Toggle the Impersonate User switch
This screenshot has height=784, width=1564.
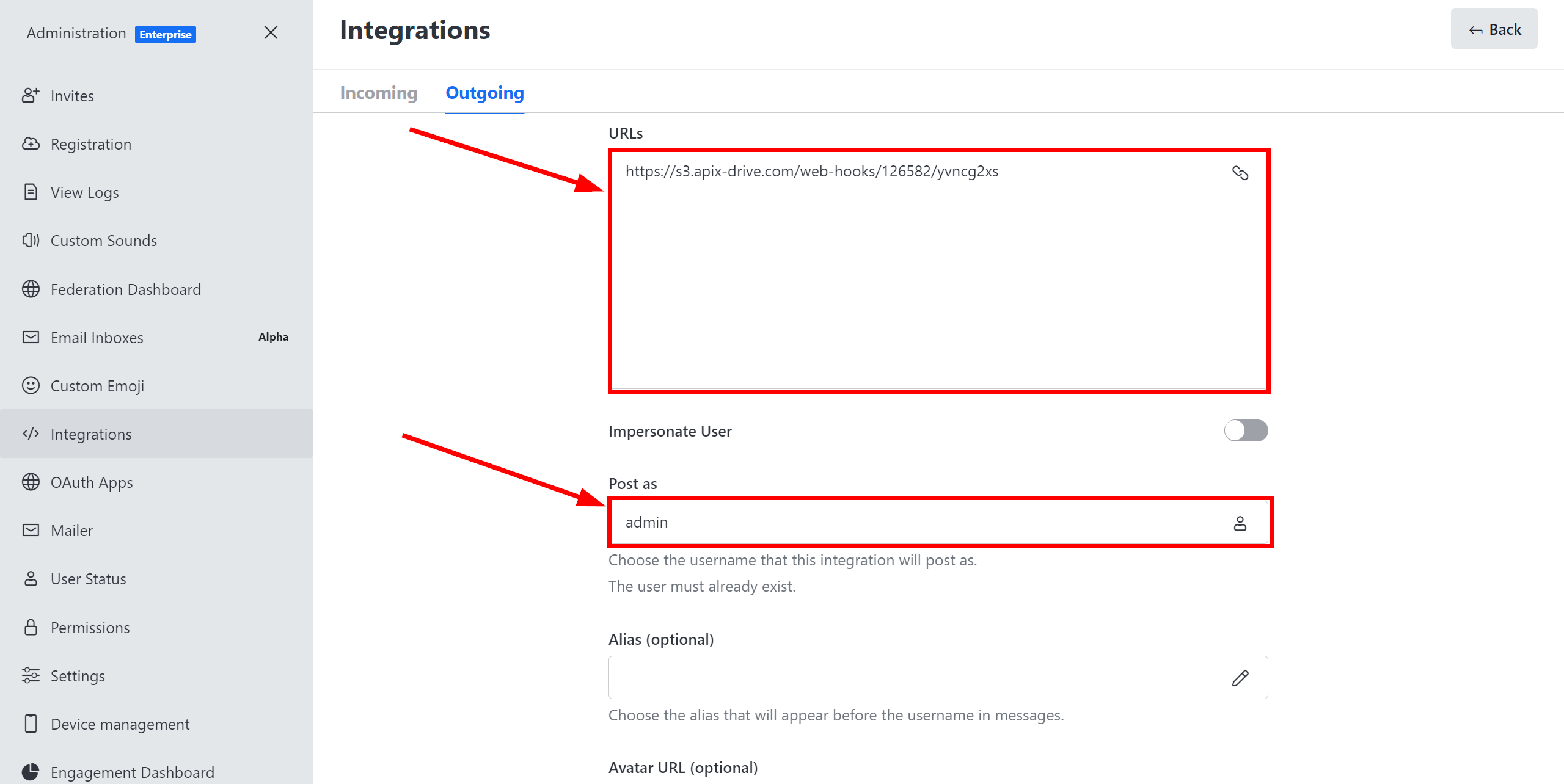[x=1246, y=430]
